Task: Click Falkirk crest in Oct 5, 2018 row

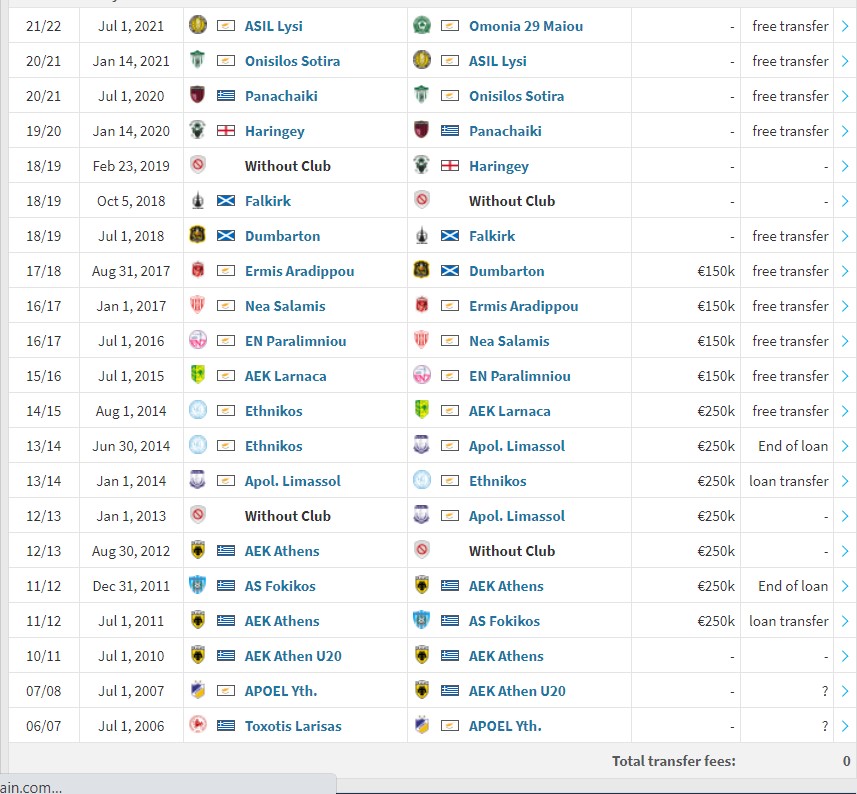Action: tap(197, 200)
